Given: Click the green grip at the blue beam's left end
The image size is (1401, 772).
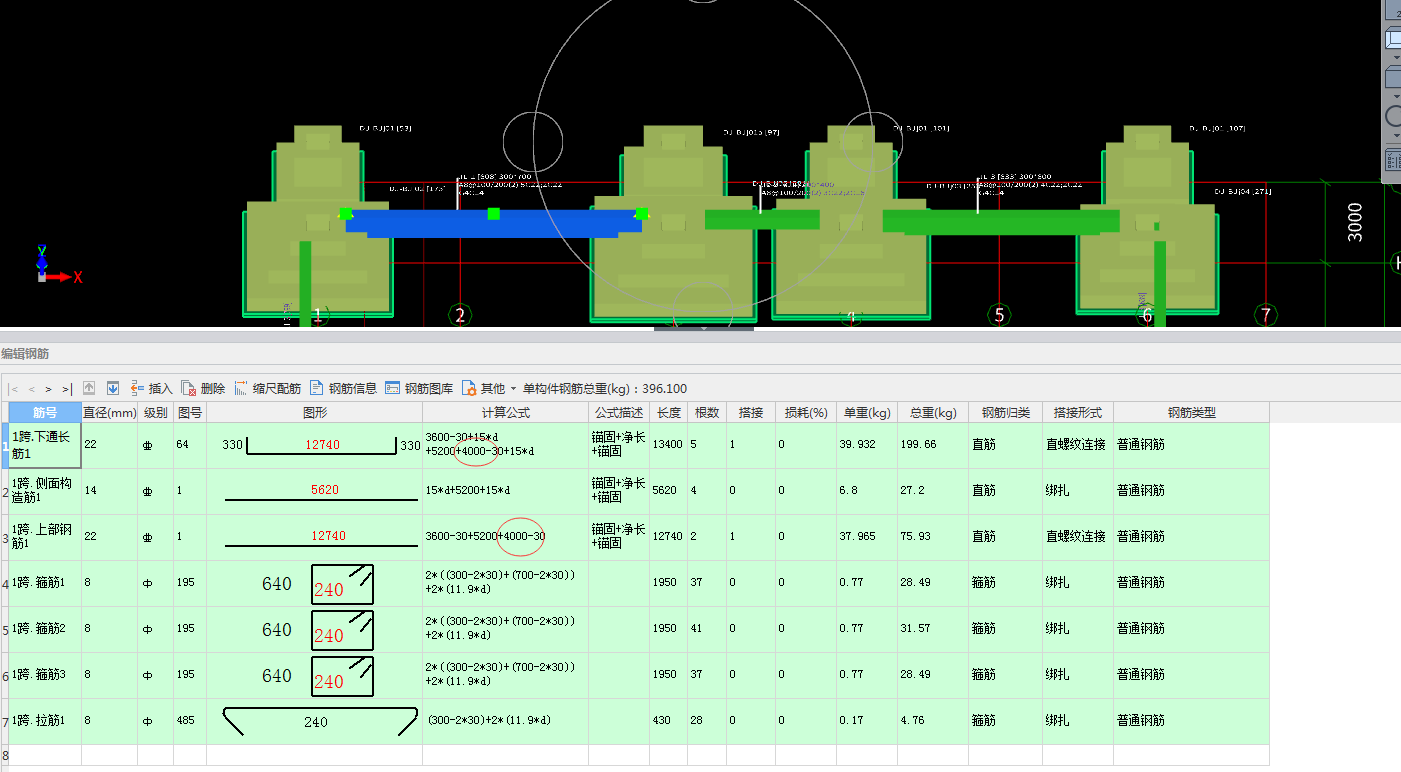Looking at the screenshot, I should (346, 214).
